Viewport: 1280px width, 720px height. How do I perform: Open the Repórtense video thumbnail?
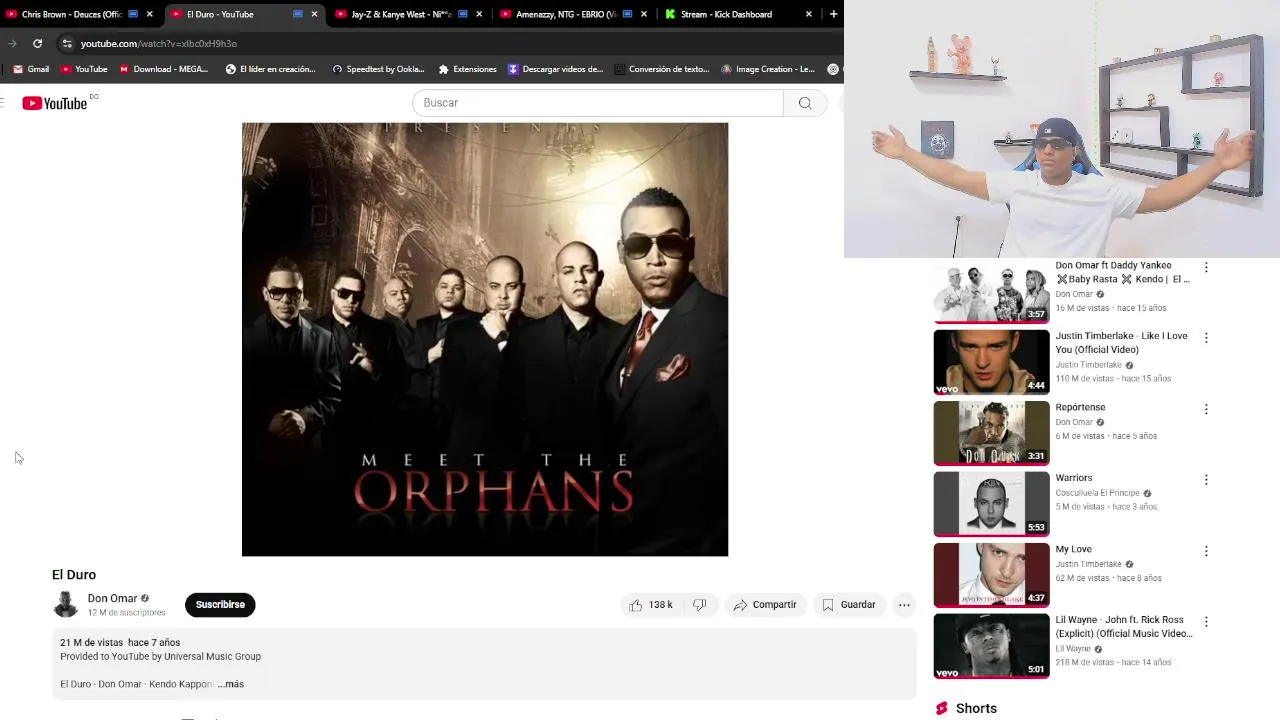pos(991,433)
